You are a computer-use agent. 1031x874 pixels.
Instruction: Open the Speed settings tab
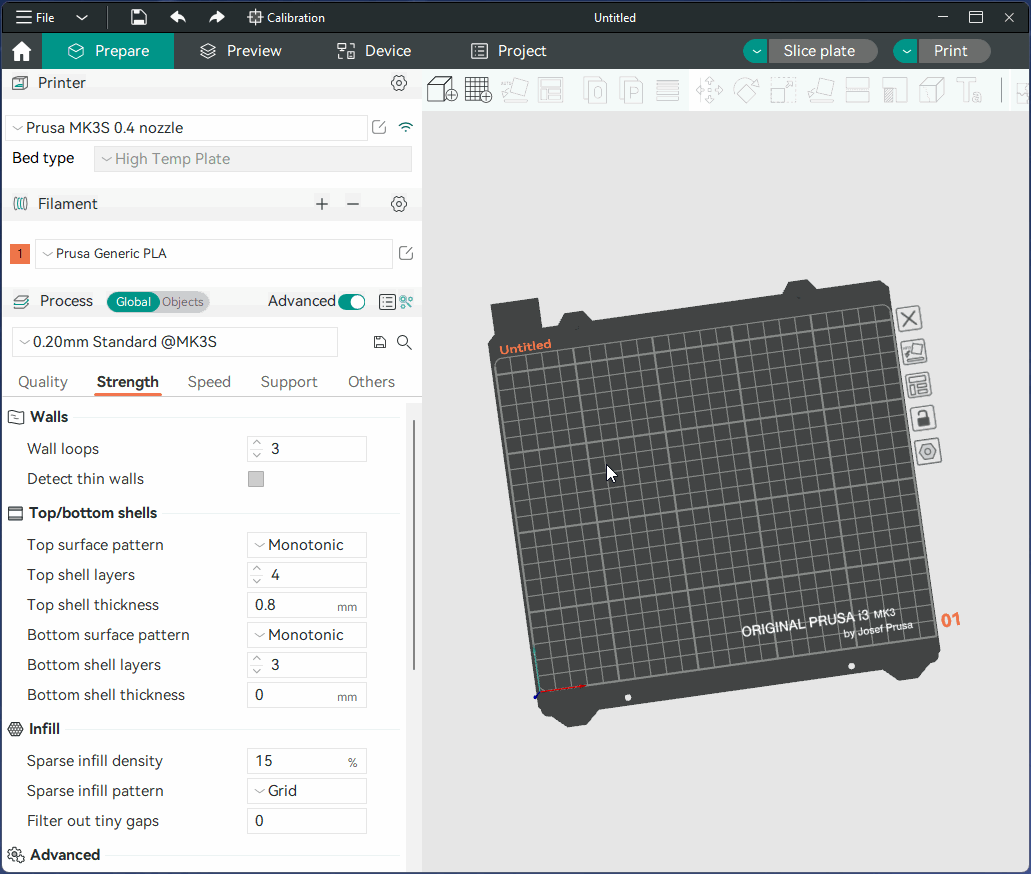tap(209, 381)
